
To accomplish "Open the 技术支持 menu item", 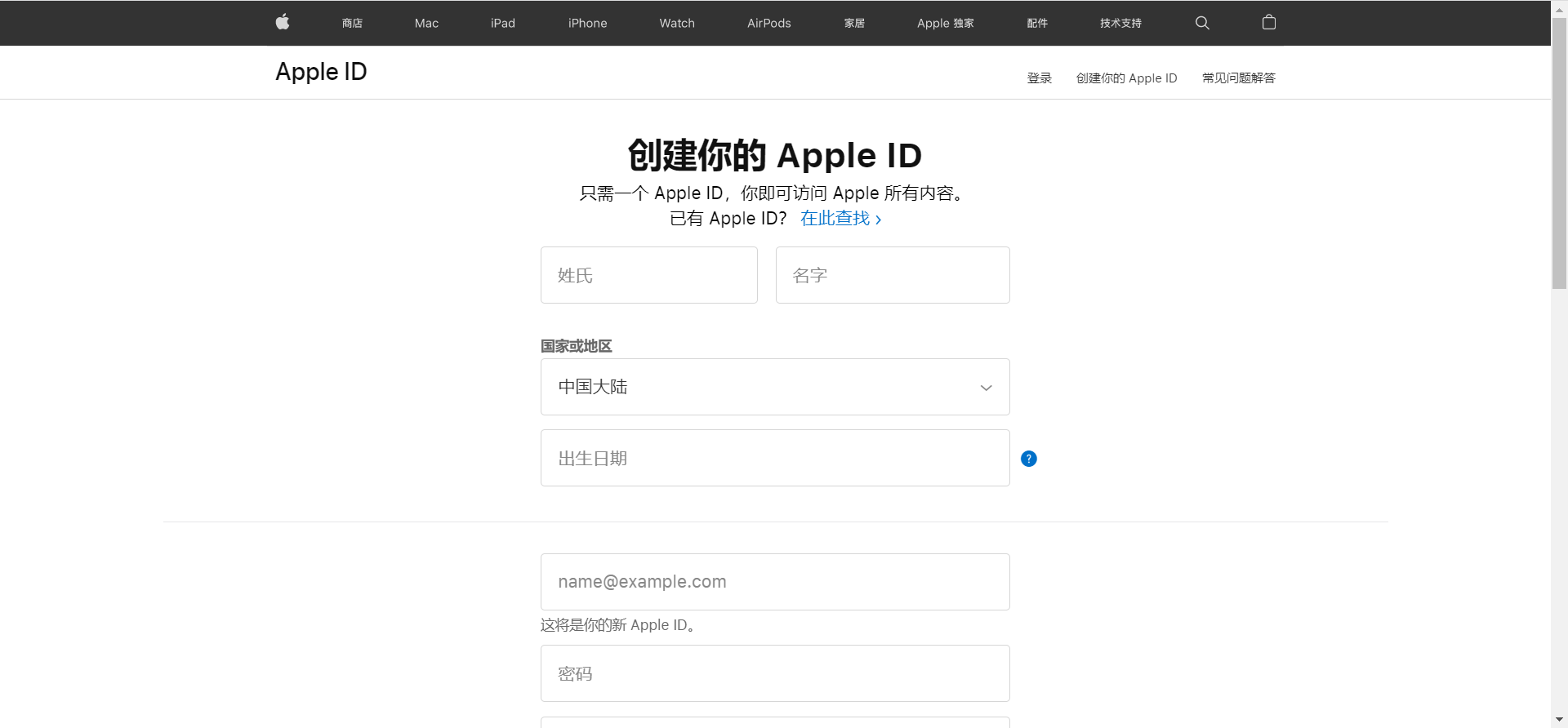I will [1120, 23].
